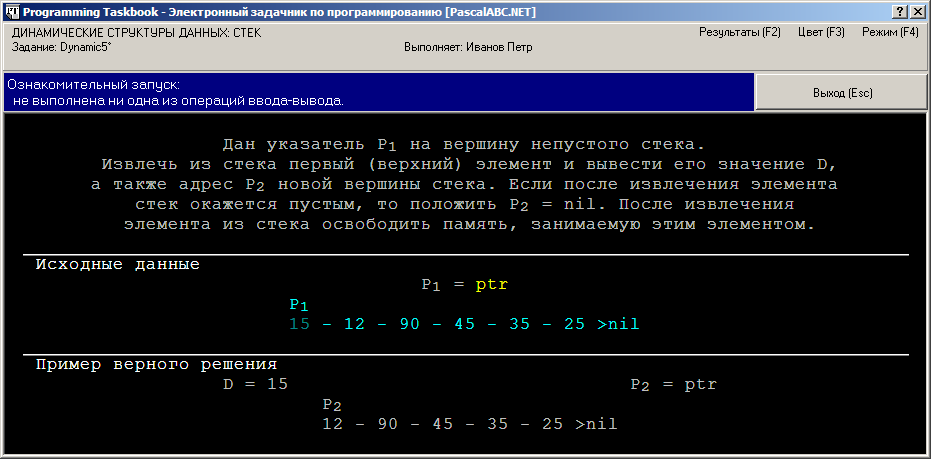
Task: Click the cyan P1 pointer label
Action: 299,305
